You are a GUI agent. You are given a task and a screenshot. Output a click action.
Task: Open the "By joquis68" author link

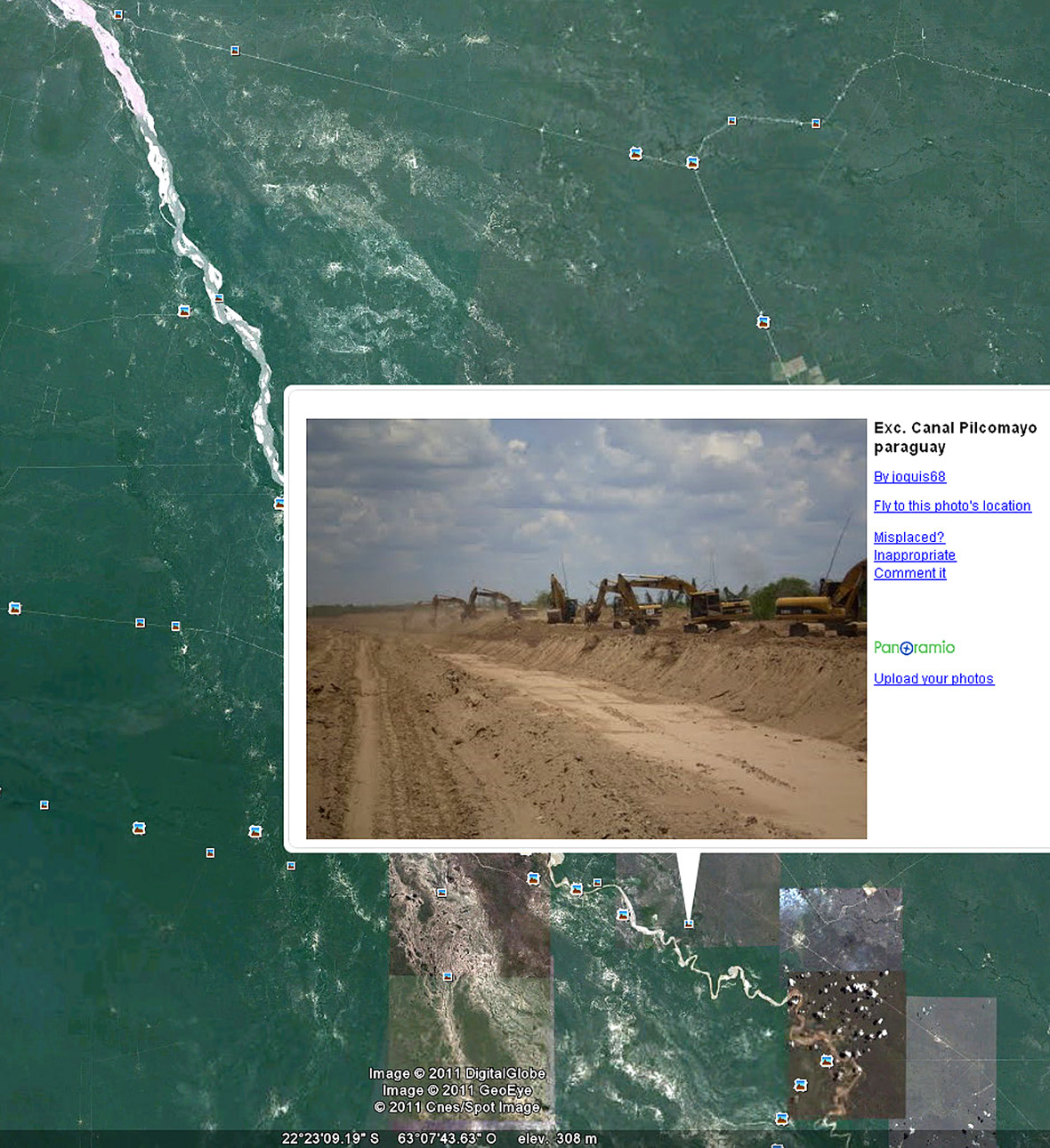[909, 477]
